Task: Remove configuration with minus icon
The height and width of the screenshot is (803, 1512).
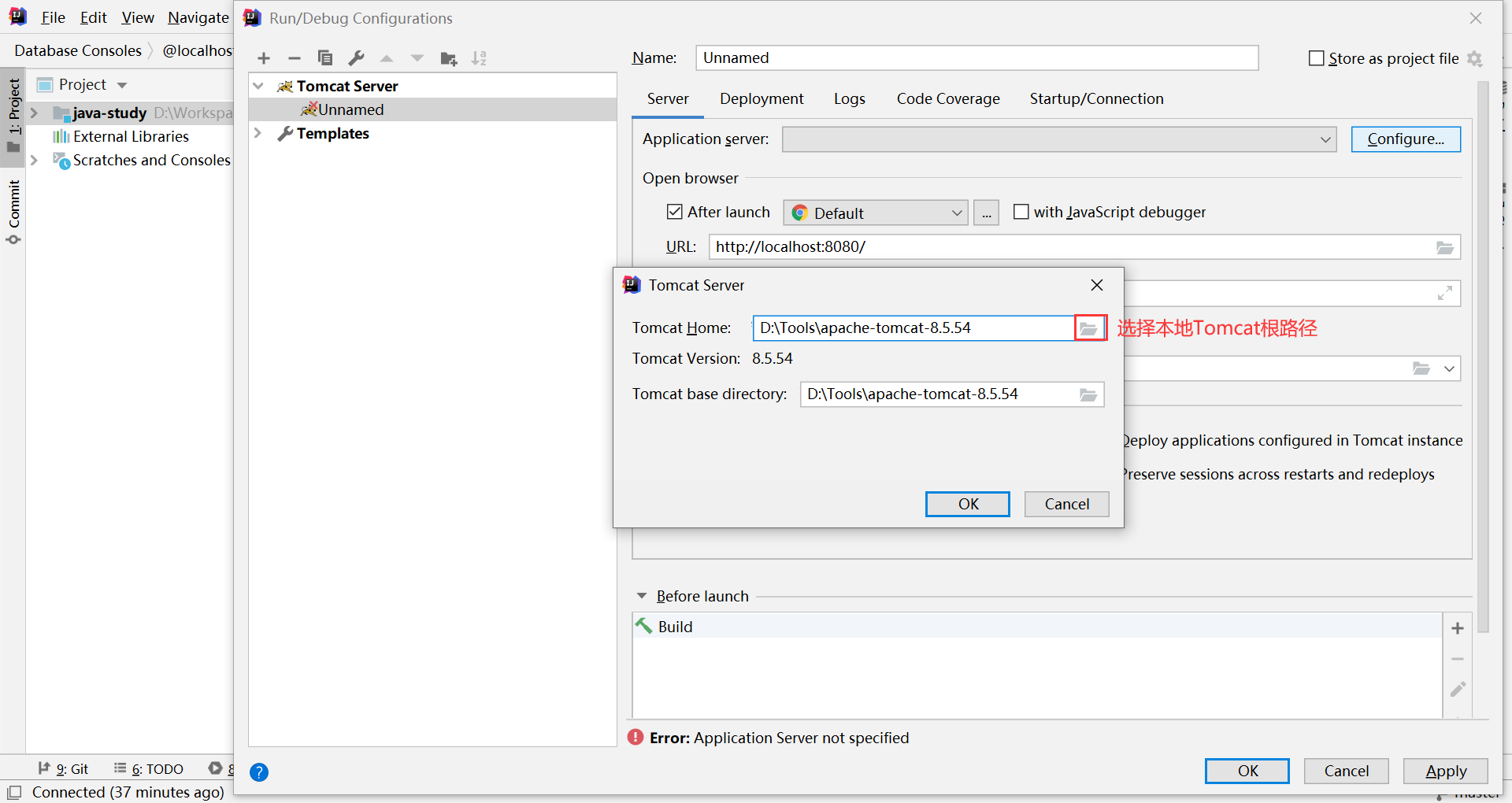Action: (295, 58)
